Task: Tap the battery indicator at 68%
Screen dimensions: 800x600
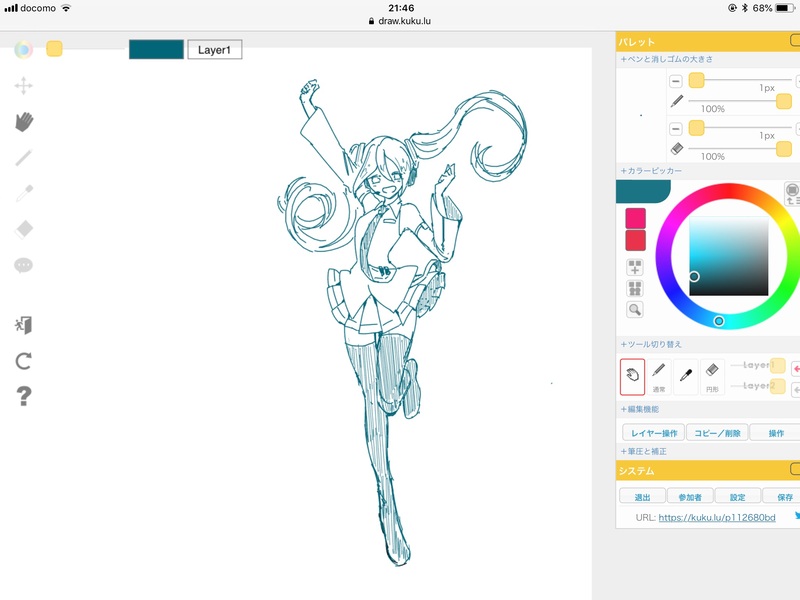Action: click(x=785, y=8)
